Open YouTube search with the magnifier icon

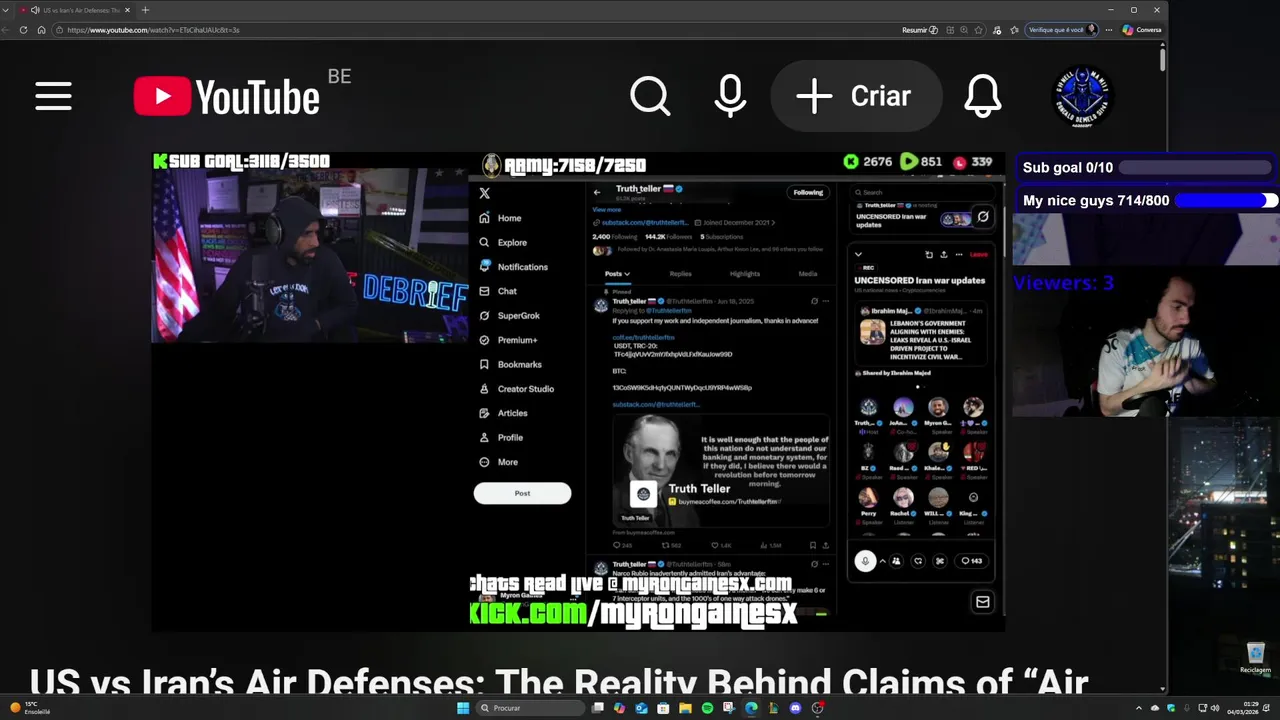pyautogui.click(x=650, y=97)
